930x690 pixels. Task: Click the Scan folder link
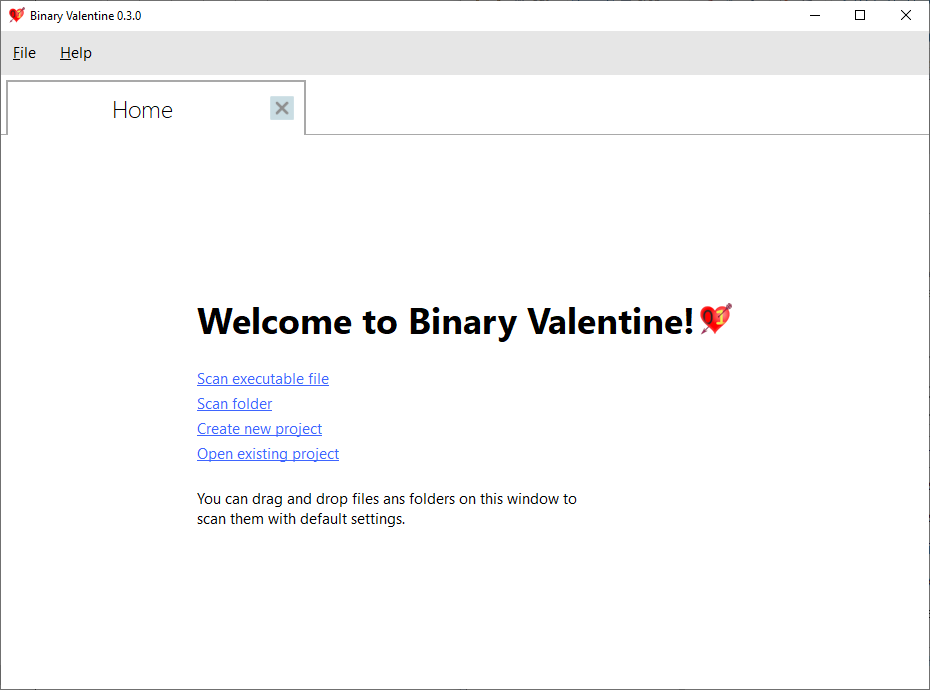[234, 403]
